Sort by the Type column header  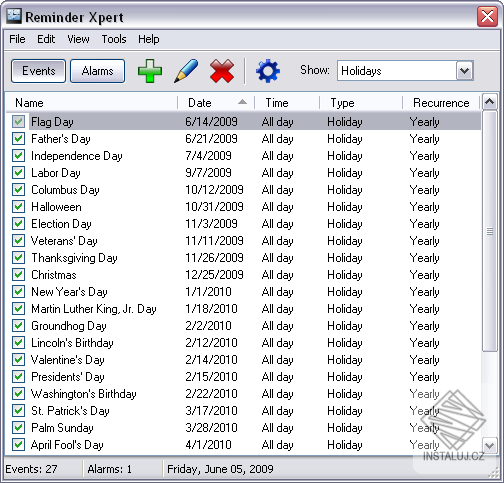pos(361,103)
